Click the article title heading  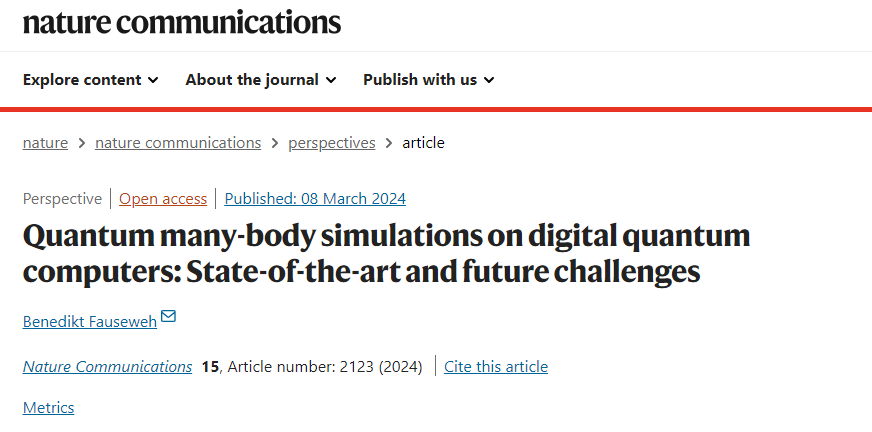(387, 254)
